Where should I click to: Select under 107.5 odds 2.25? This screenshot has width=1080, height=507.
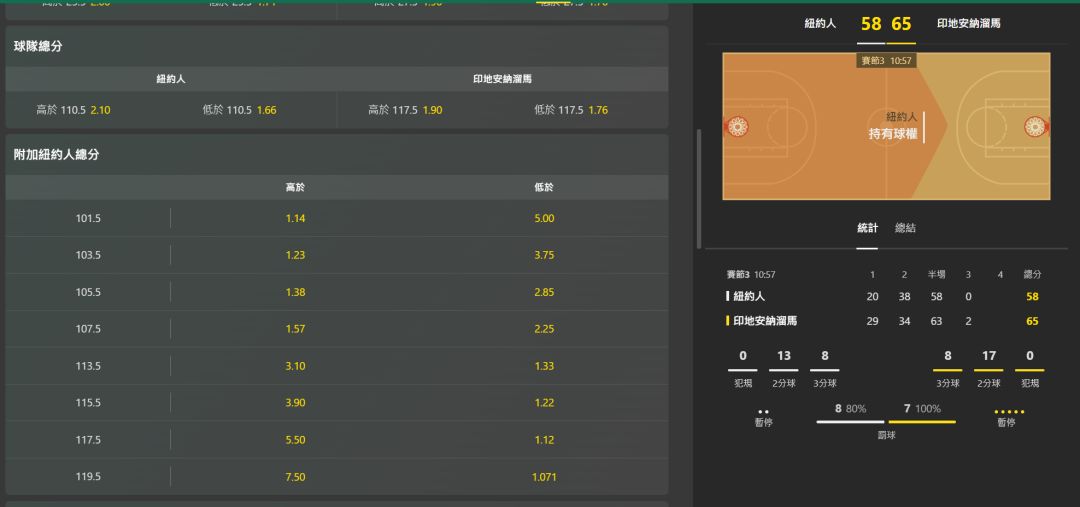pos(544,329)
